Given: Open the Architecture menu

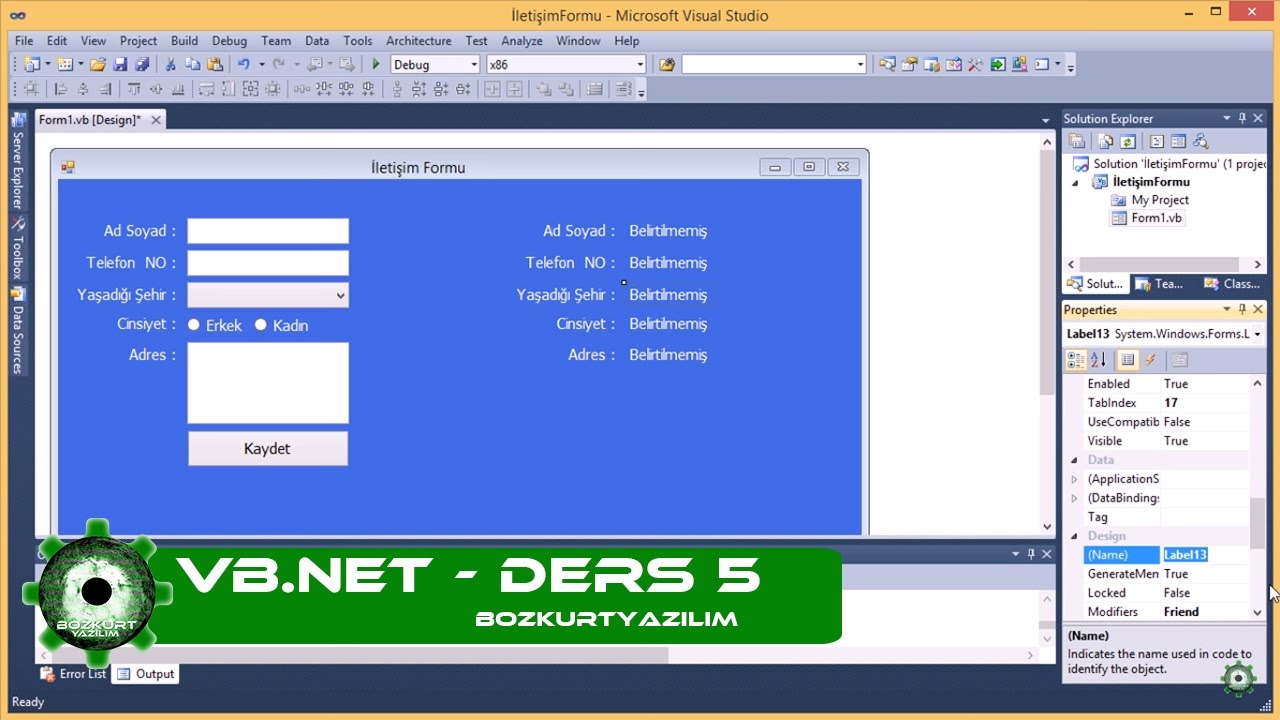Looking at the screenshot, I should tap(418, 41).
